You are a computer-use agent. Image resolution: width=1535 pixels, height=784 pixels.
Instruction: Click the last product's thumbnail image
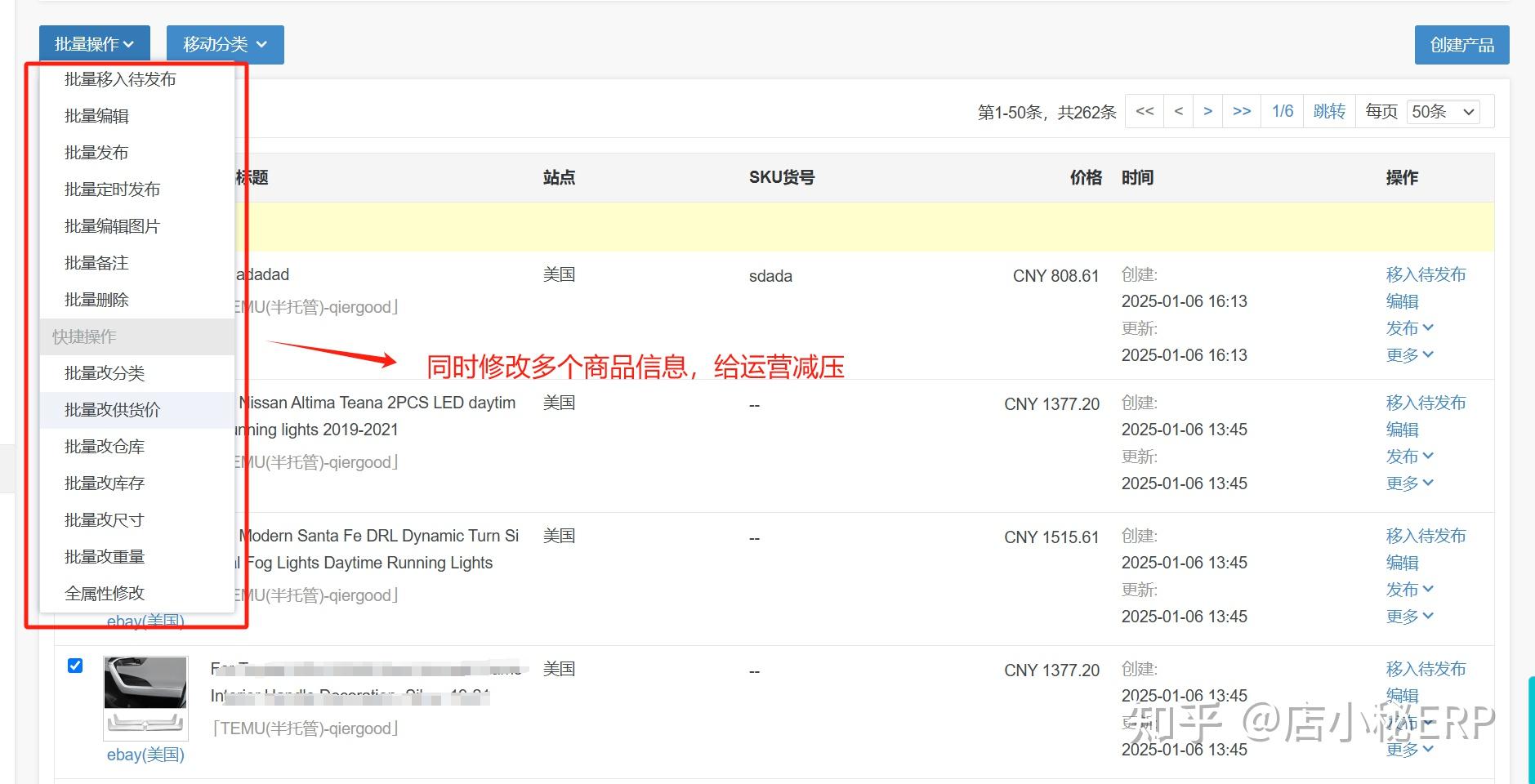click(x=145, y=698)
